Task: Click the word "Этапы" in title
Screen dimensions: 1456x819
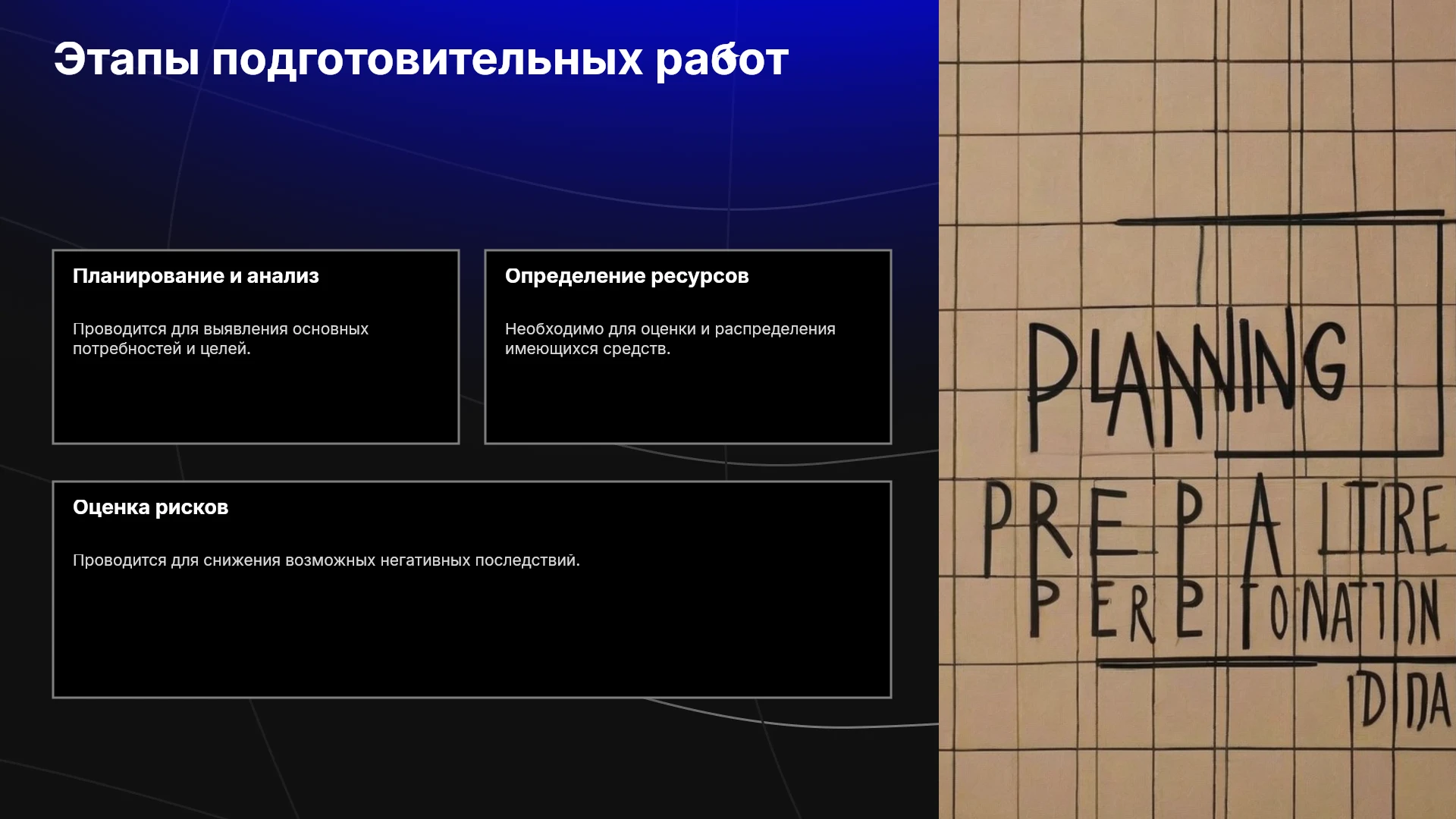Action: 127,59
